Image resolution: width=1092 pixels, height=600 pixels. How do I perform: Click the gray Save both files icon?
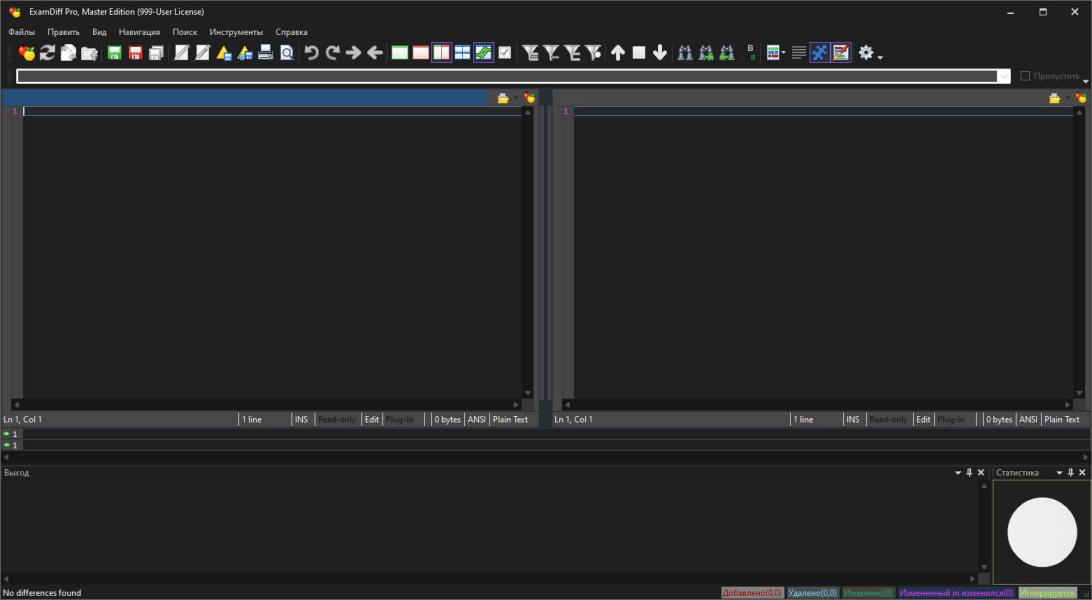(x=156, y=53)
